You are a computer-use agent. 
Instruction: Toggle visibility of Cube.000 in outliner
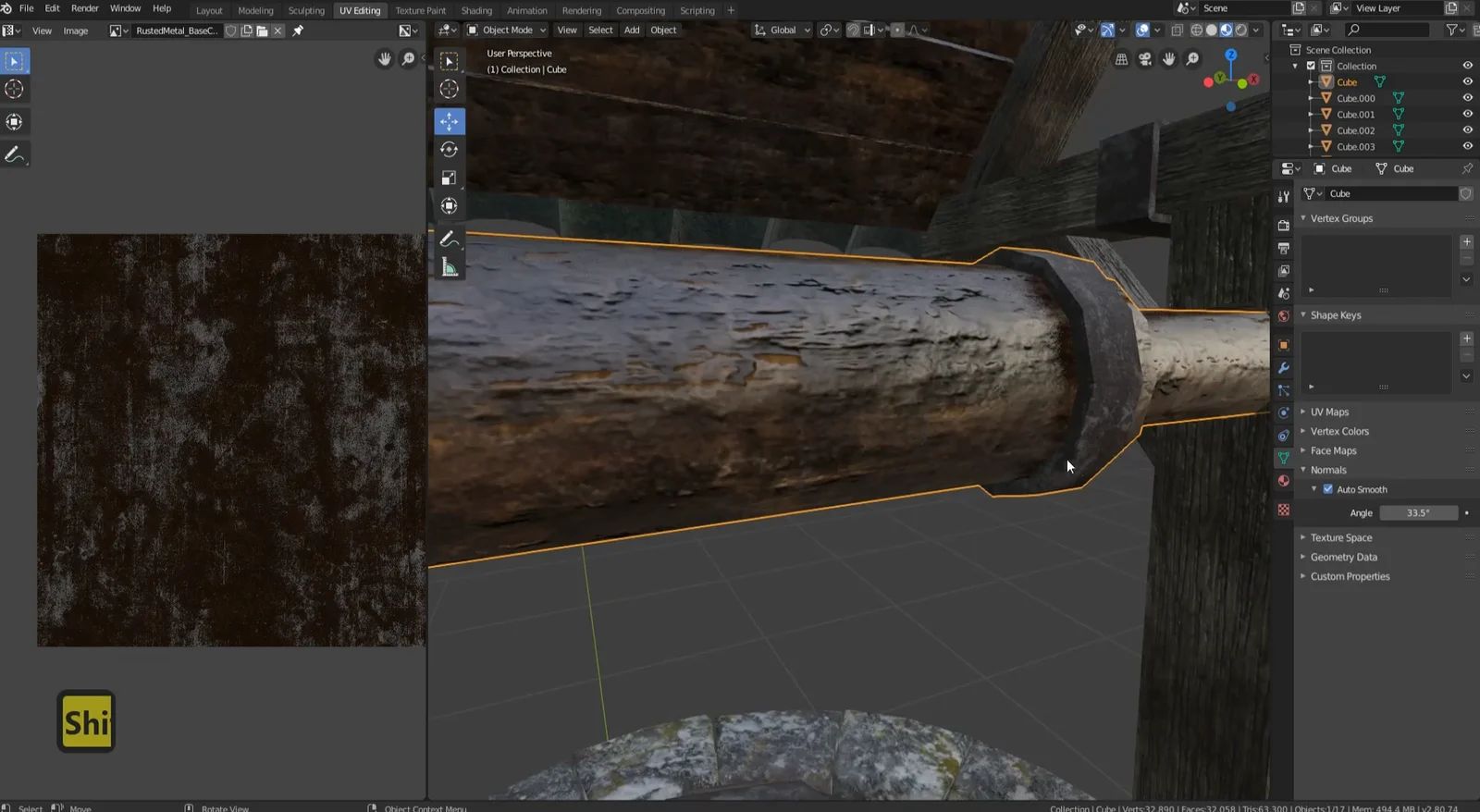click(1467, 98)
